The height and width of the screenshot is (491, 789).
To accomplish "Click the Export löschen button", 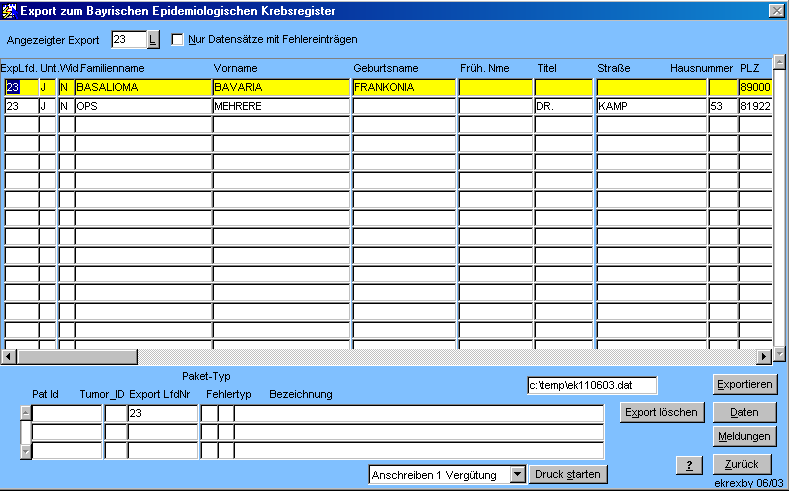I will click(662, 412).
